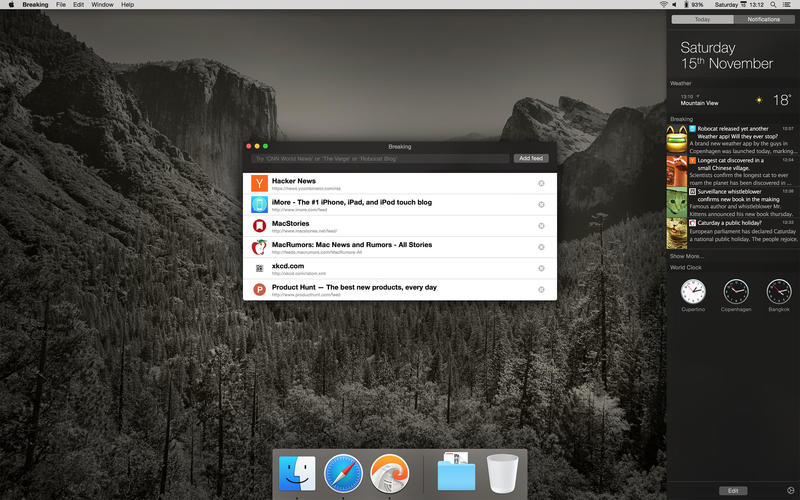Launch the Breaking app from Dock
This screenshot has height=500, width=800.
389,472
